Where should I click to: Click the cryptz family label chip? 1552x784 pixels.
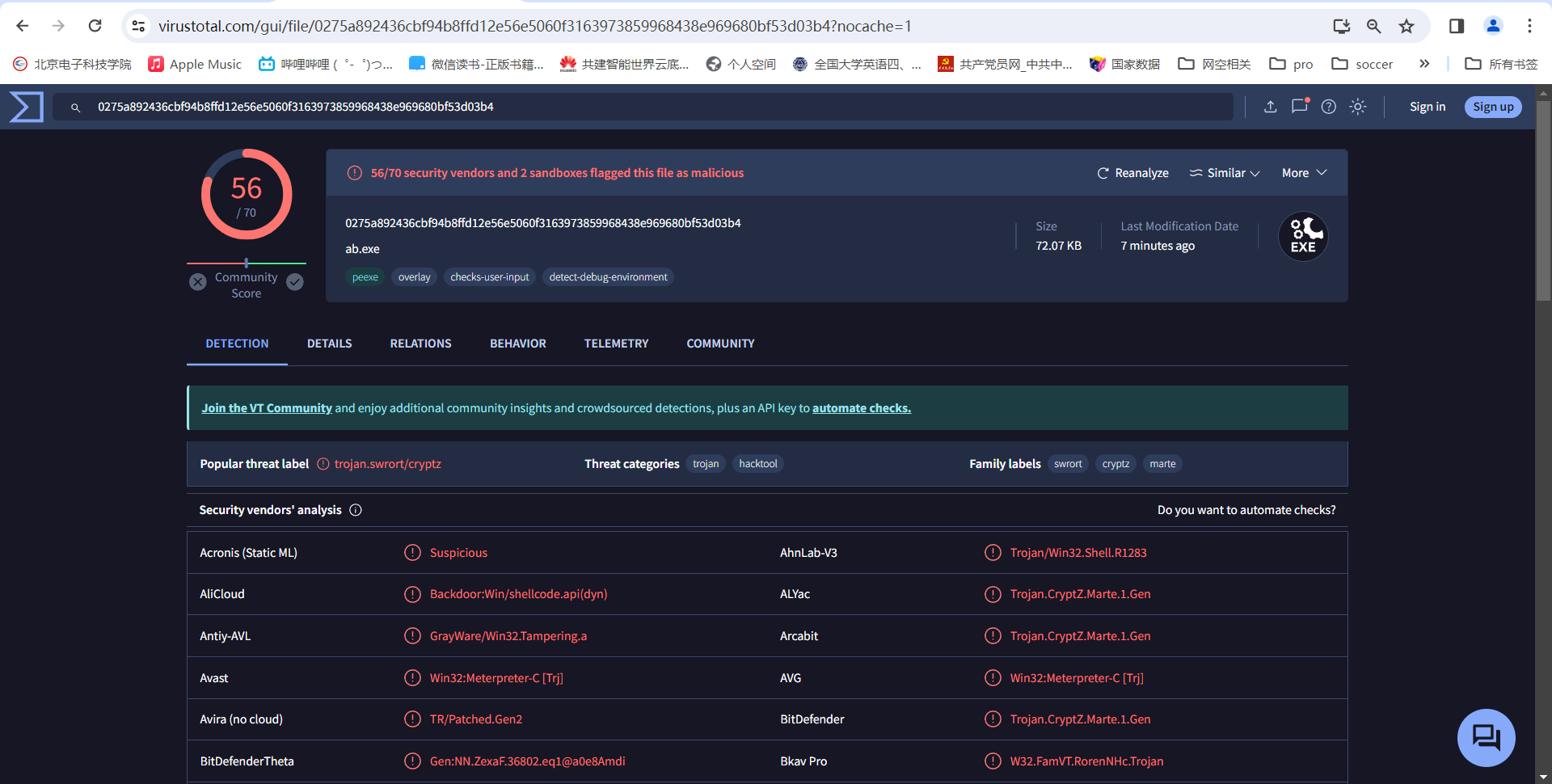1116,464
